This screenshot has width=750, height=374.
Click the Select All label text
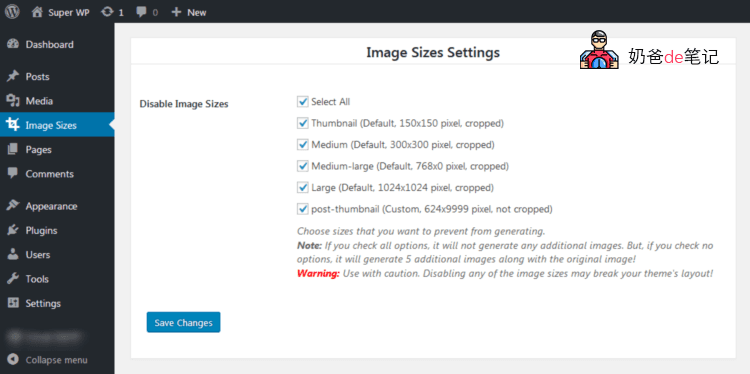pos(331,101)
